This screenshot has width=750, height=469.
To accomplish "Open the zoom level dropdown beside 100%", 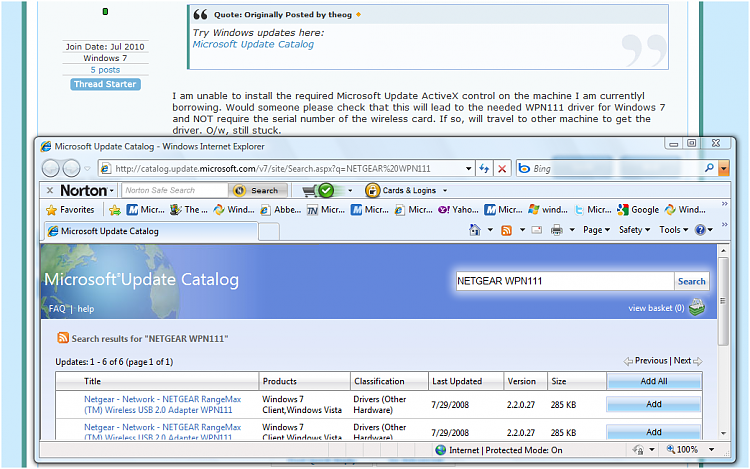I will [x=711, y=449].
